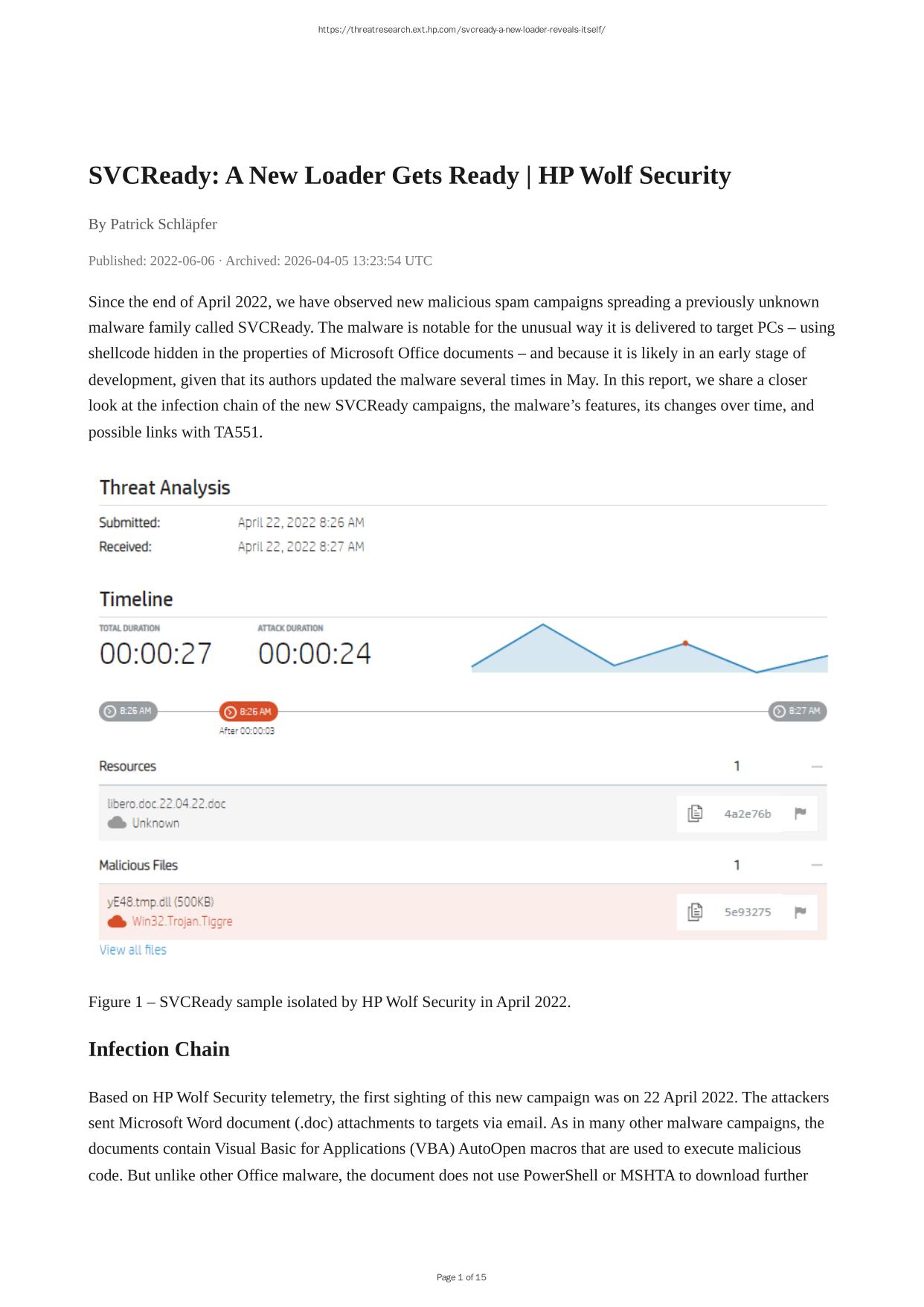This screenshot has width=924, height=1307.
Task: Select the 8:27 AM end marker
Action: click(798, 712)
